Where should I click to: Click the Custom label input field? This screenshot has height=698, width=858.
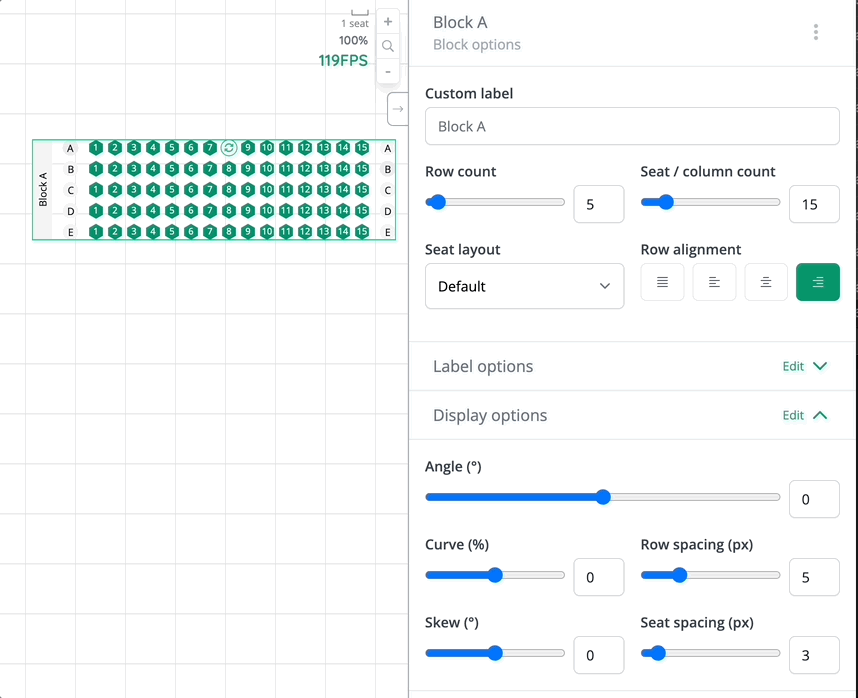click(x=632, y=126)
